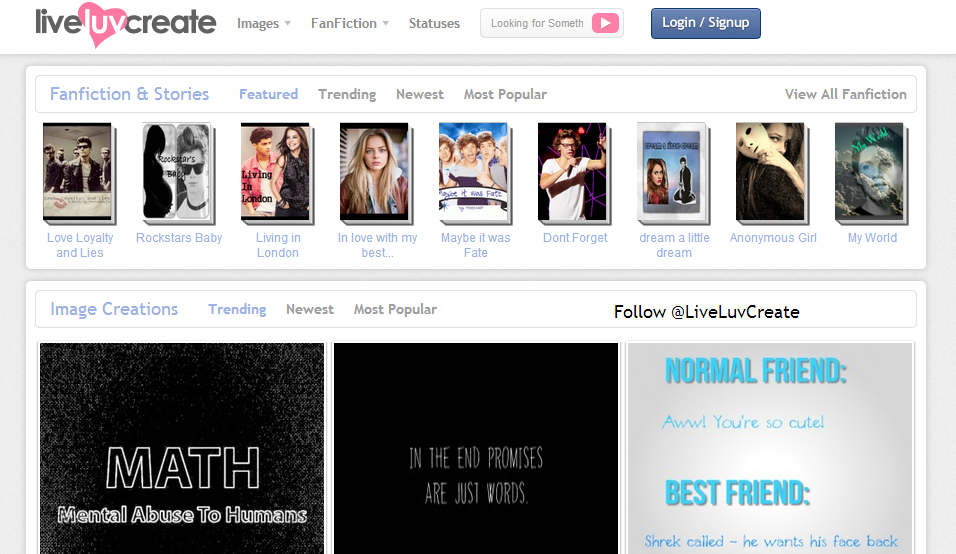Click the Login / Signup button
Viewport: 956px width, 554px height.
pos(705,23)
